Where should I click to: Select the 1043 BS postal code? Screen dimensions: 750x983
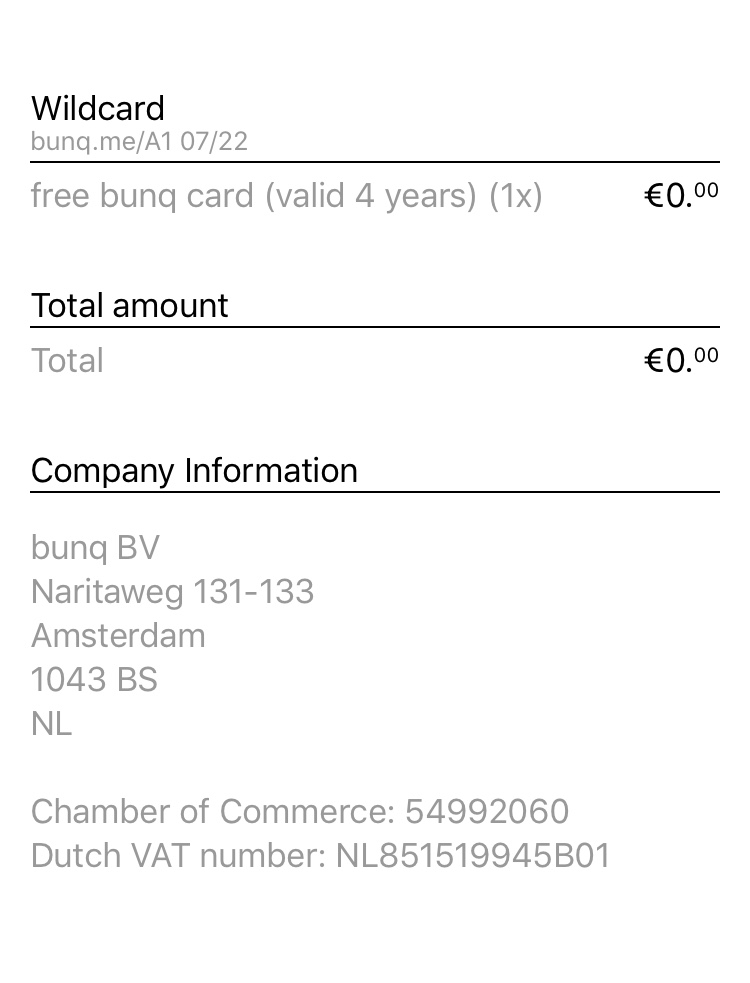point(94,680)
